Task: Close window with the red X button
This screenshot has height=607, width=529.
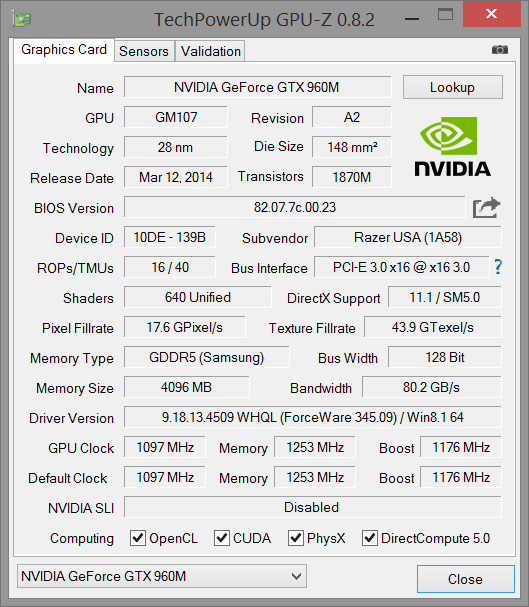Action: pos(491,14)
